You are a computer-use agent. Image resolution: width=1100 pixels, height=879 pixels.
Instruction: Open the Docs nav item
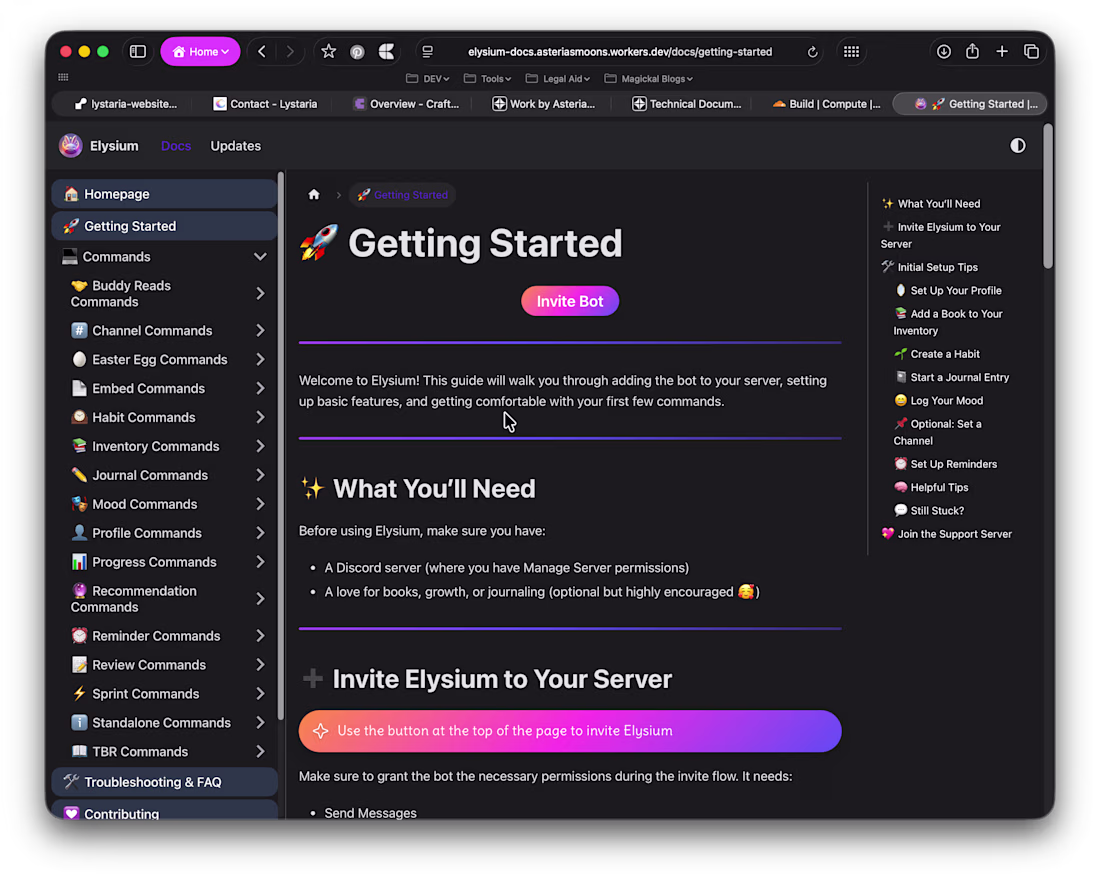pos(176,146)
